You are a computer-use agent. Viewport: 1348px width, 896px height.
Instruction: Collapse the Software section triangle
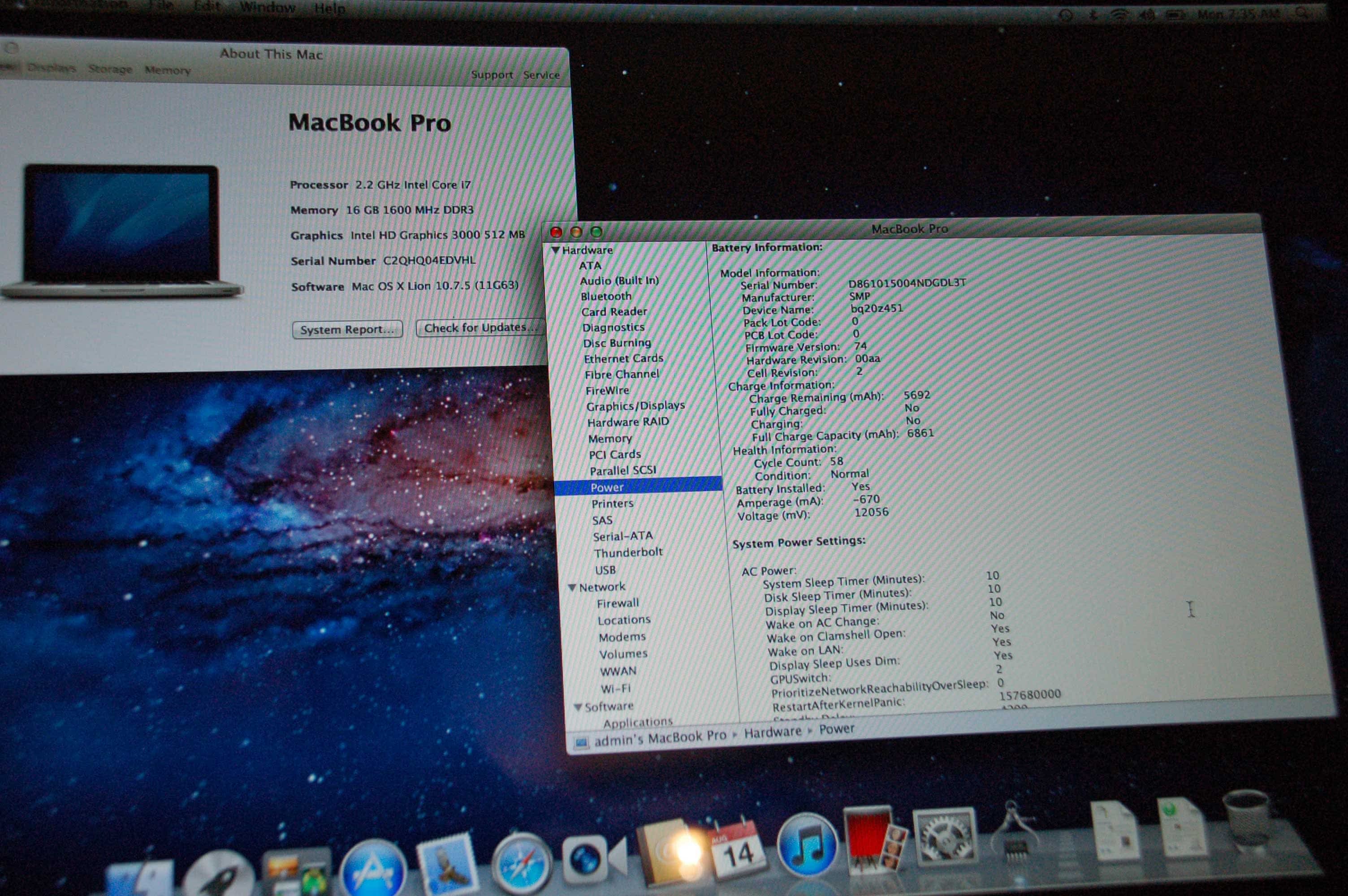pyautogui.click(x=578, y=707)
